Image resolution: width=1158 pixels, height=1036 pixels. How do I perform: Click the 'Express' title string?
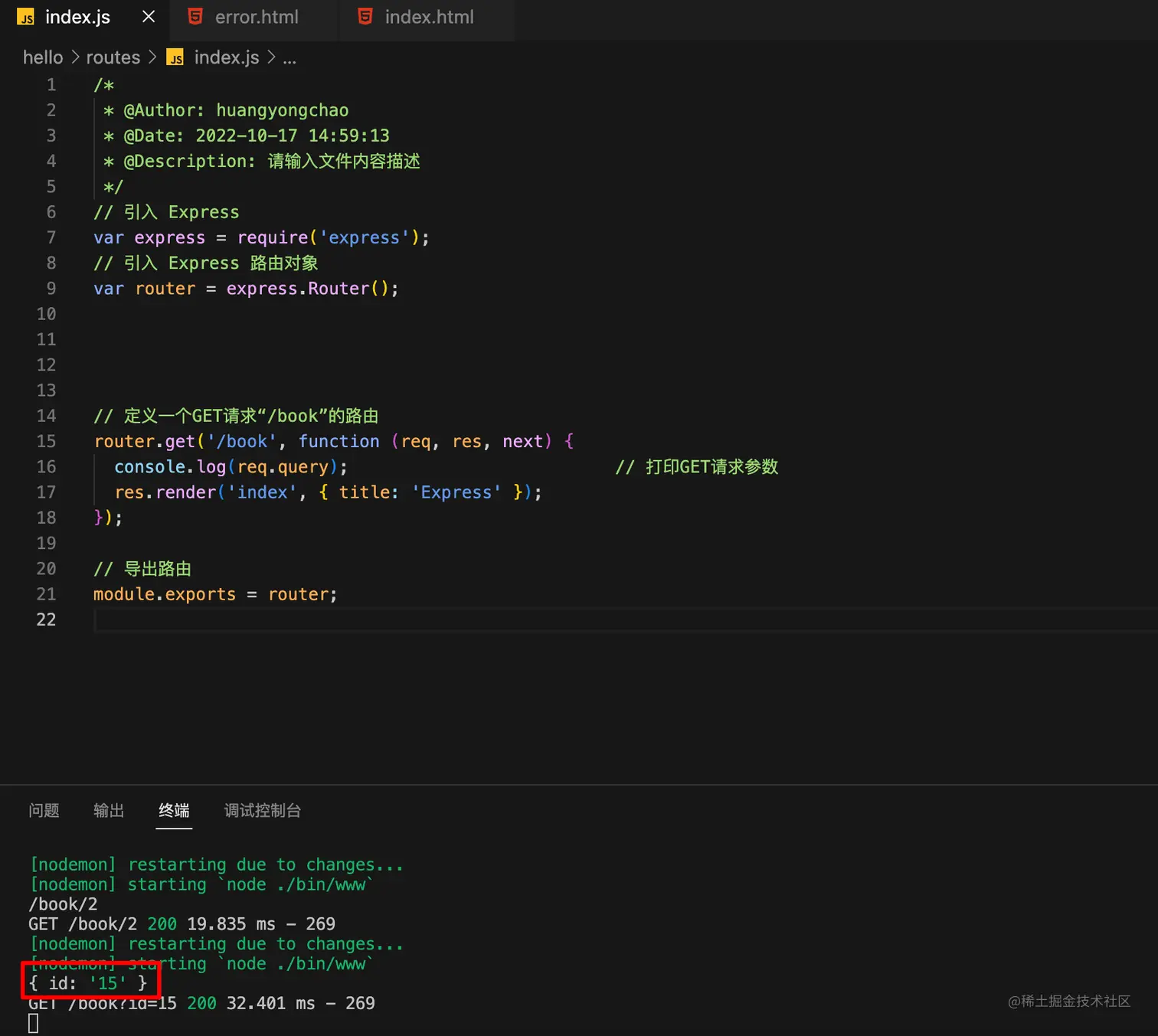pyautogui.click(x=456, y=492)
